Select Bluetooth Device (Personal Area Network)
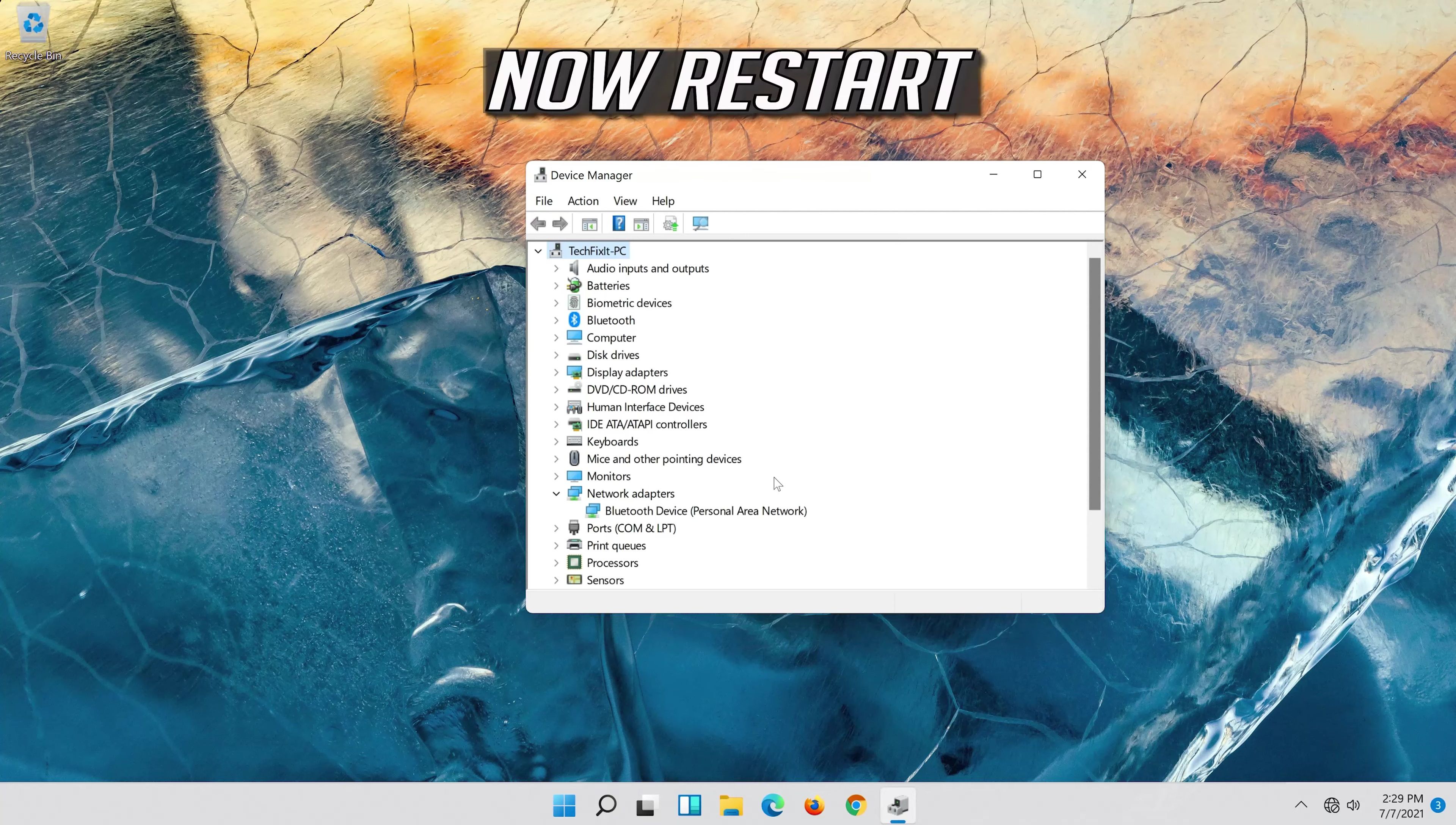 pyautogui.click(x=705, y=511)
